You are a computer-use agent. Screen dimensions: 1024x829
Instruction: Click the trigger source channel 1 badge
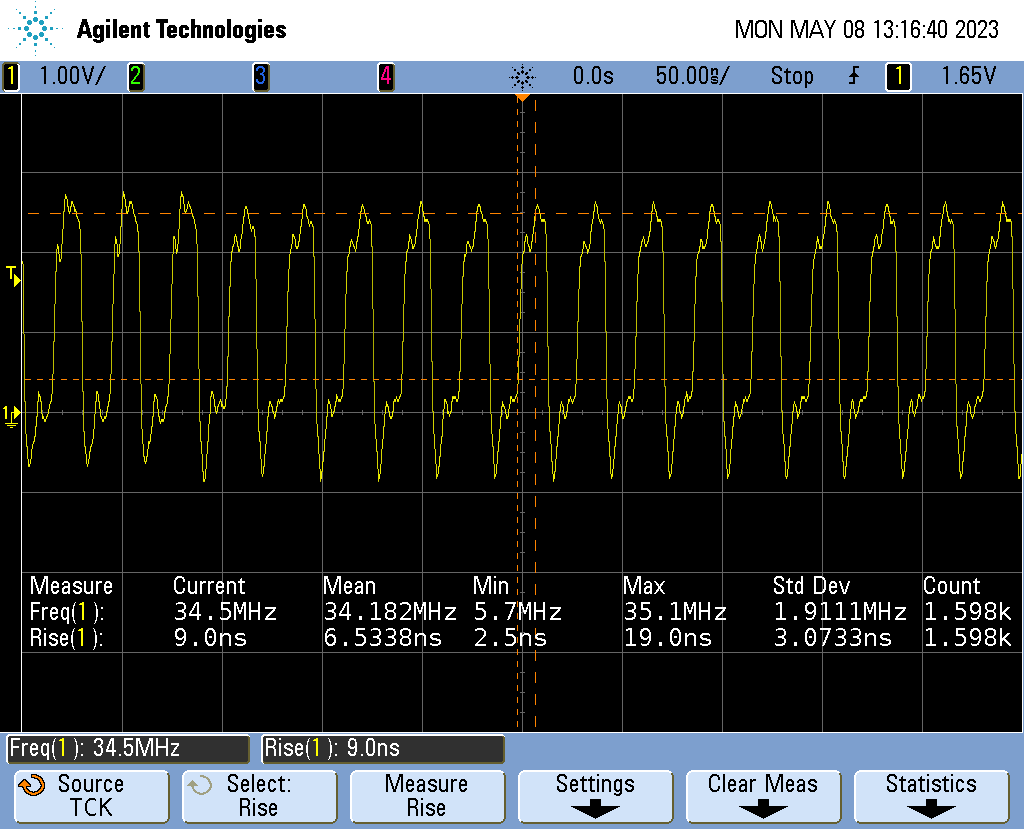click(897, 76)
